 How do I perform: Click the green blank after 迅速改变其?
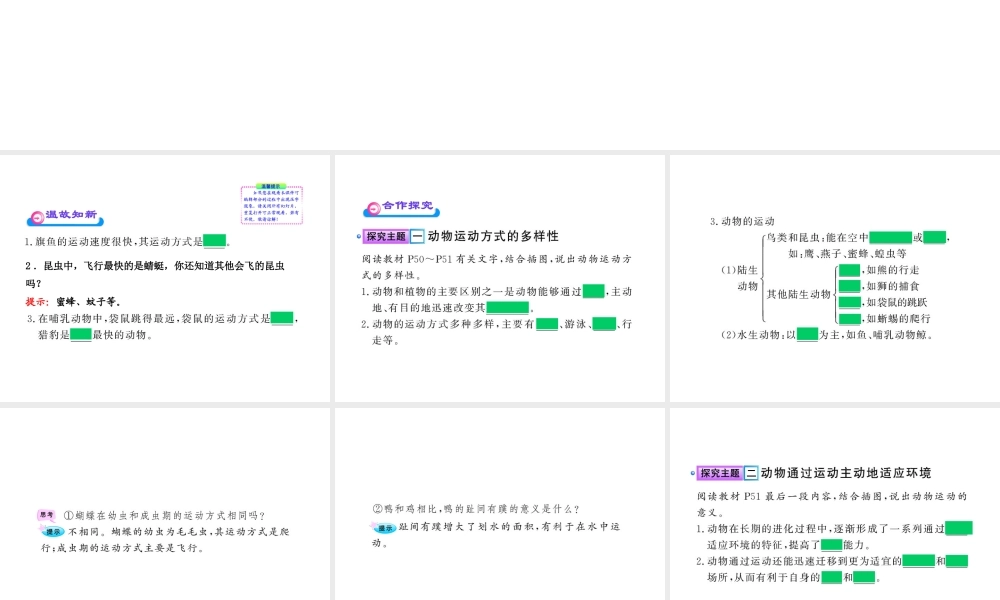click(x=508, y=307)
